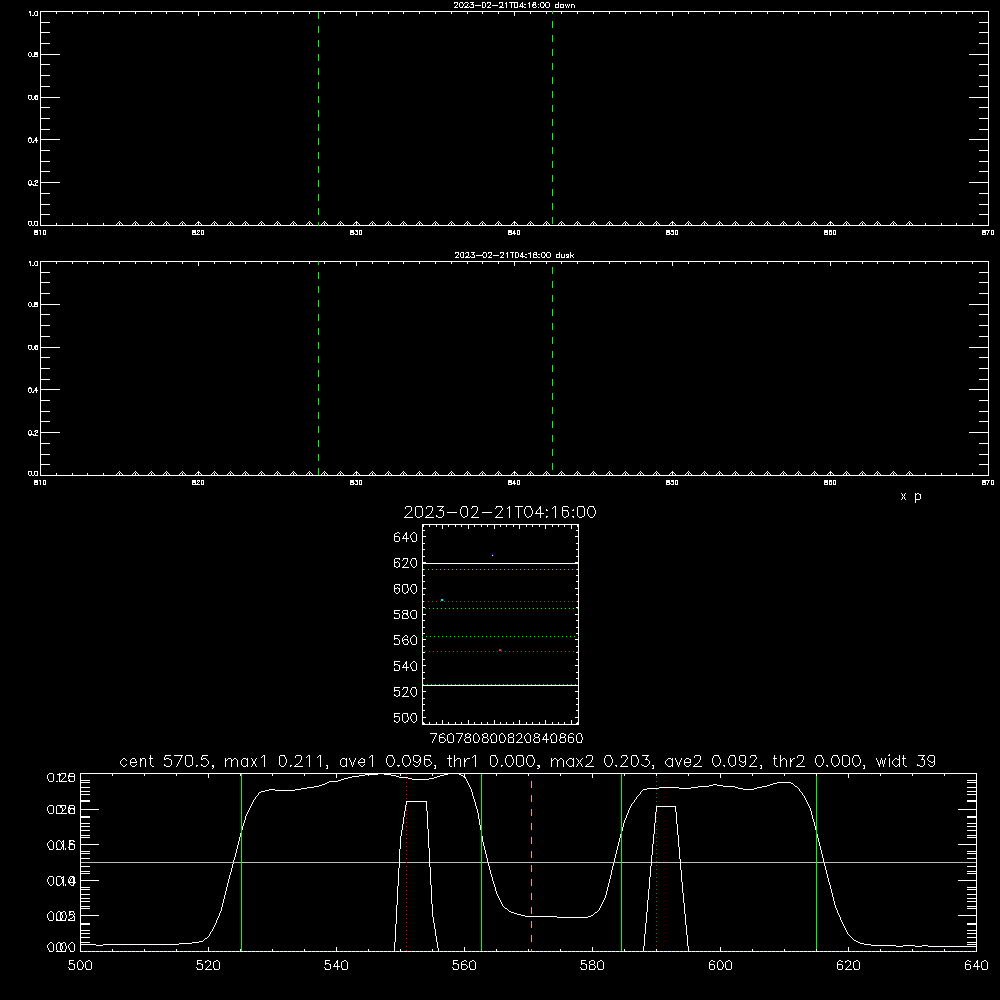Select the green vertical line near 584 in bottom plot
The width and height of the screenshot is (1000, 1000).
(x=621, y=862)
